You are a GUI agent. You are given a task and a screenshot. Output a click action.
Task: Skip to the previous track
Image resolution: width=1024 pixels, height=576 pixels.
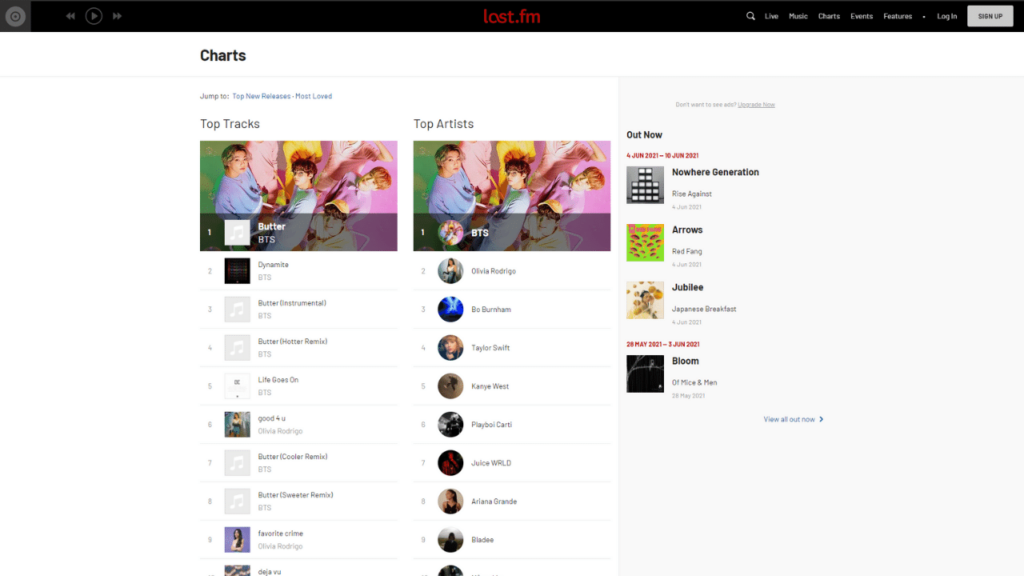pyautogui.click(x=71, y=16)
